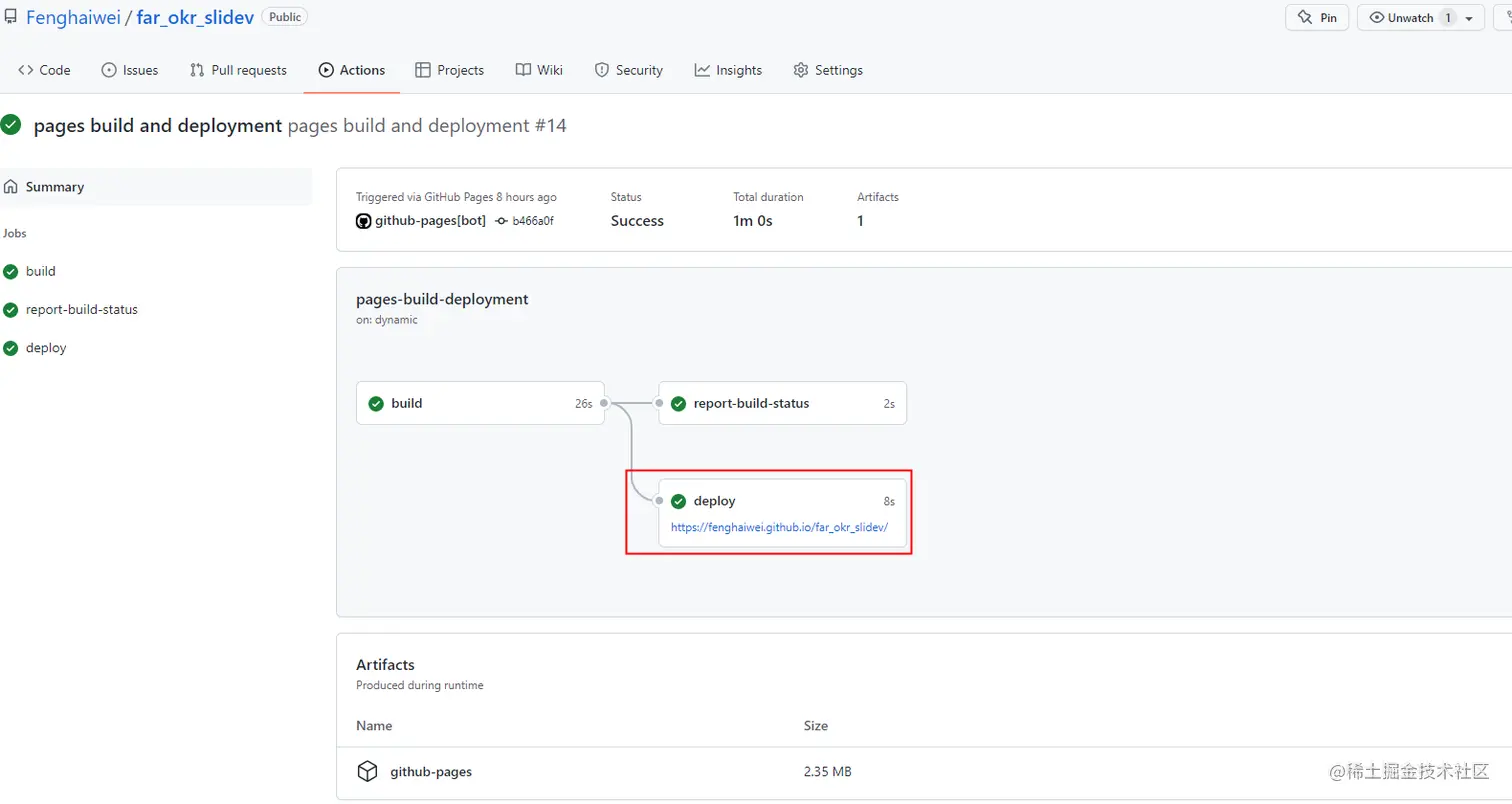Click the Name column header in Artifacts
1512x804 pixels.
374,726
